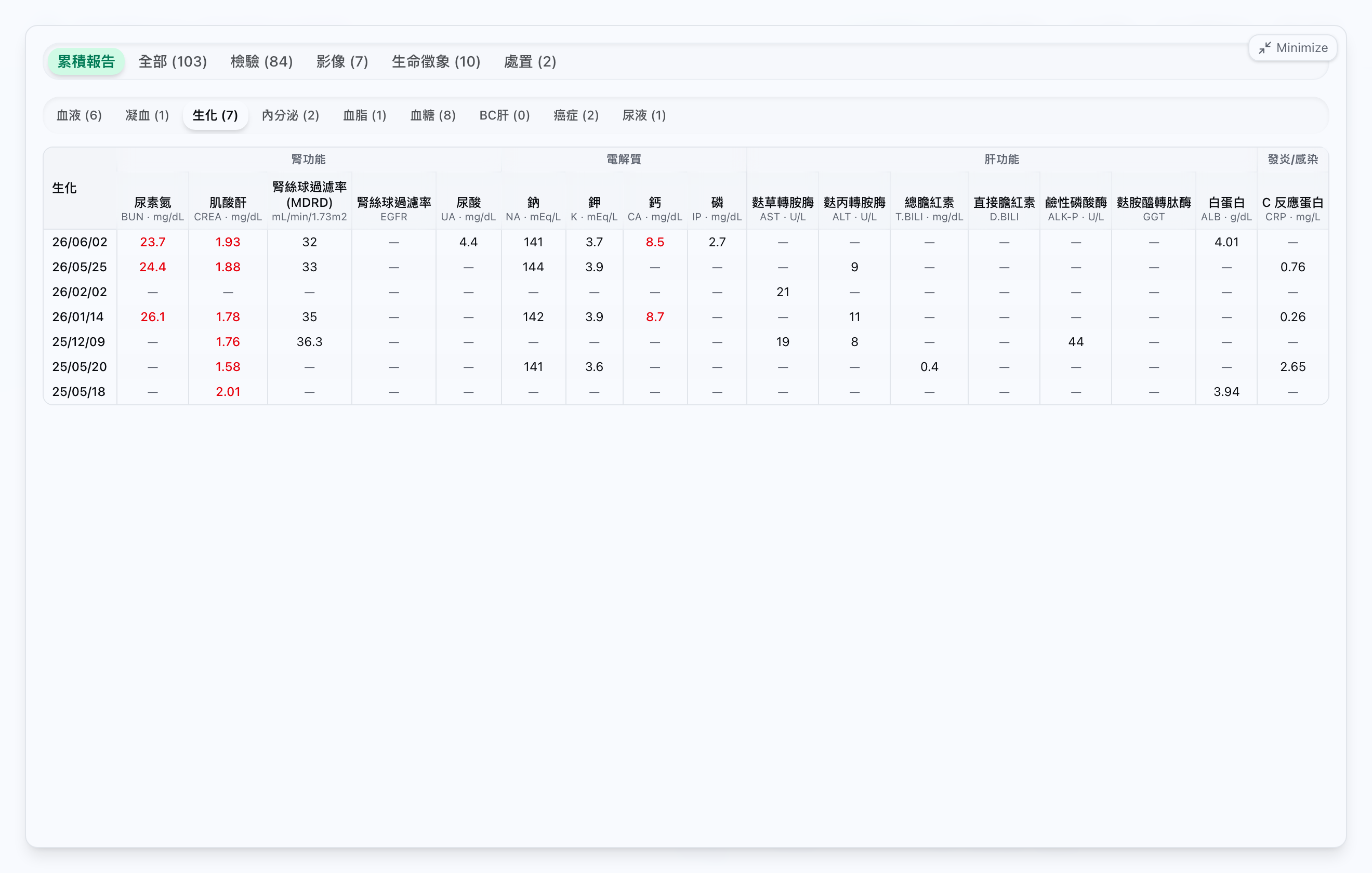Click the sodium value 144
This screenshot has width=1372, height=873.
point(533,267)
